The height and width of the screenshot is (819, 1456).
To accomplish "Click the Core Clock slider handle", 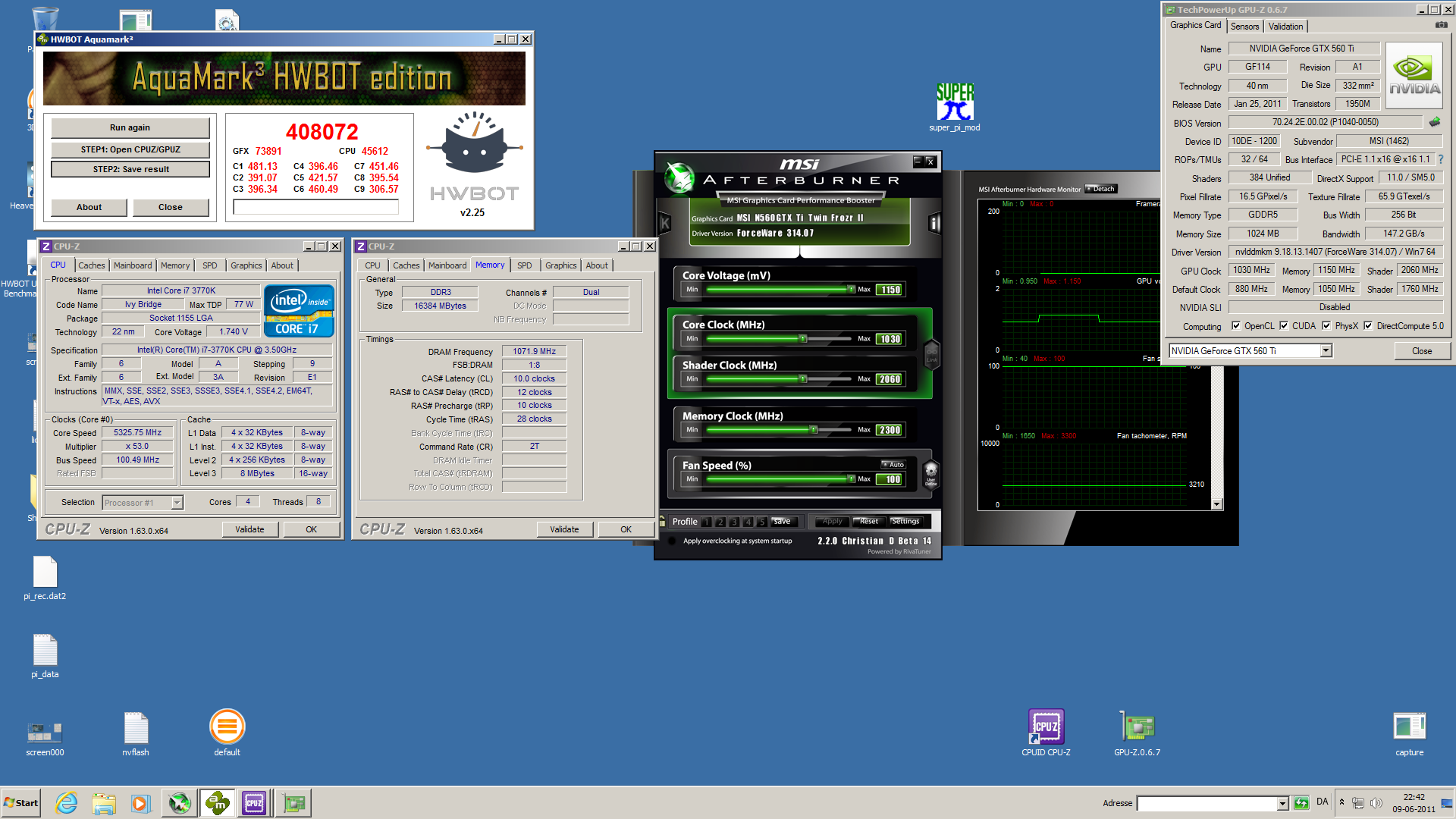I will (802, 339).
